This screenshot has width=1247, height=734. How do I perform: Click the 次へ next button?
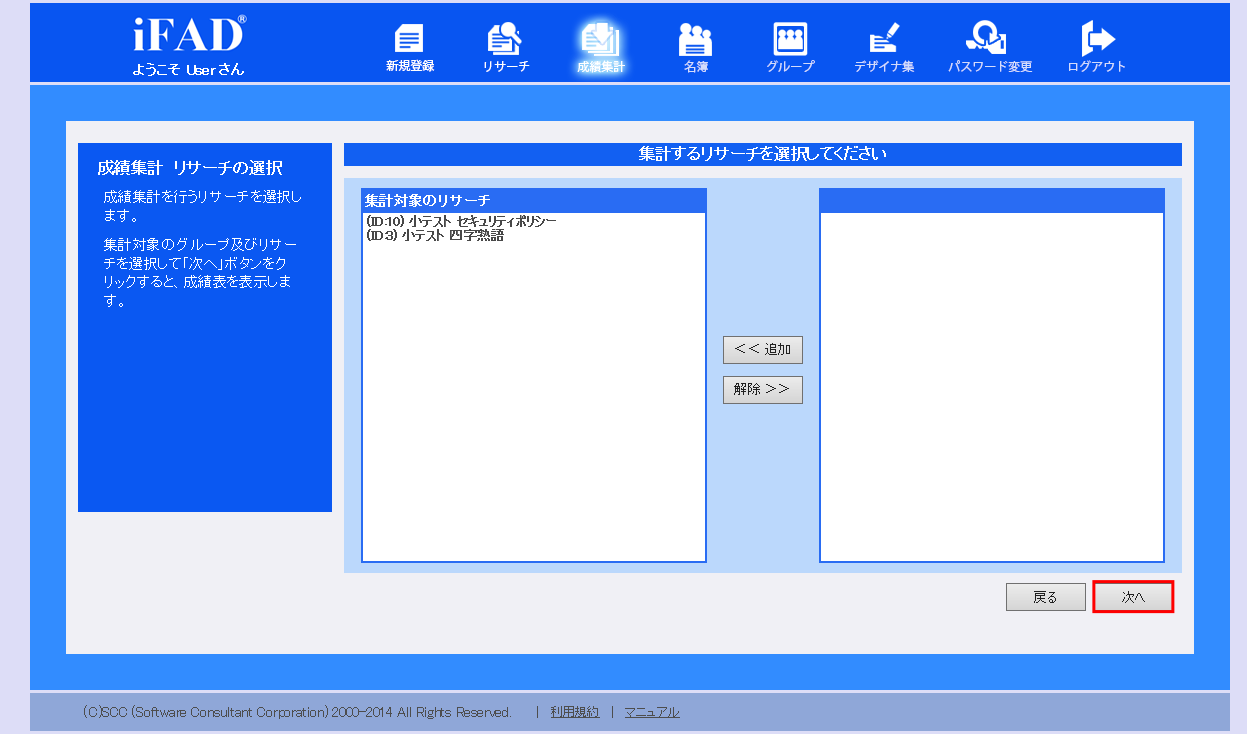(1133, 597)
